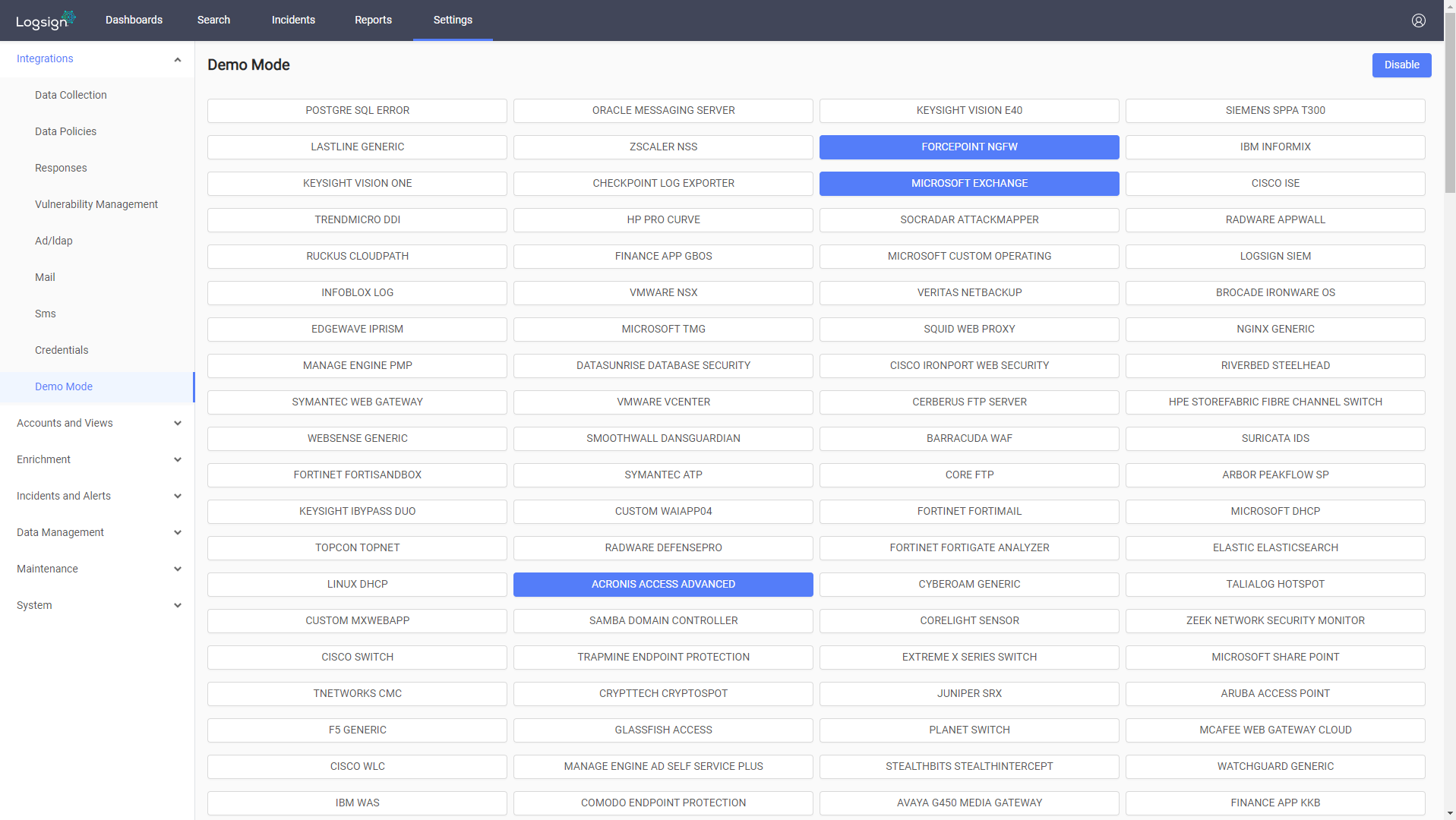Select CISCO IRONPORT WEB SECURITY source
Viewport: 1456px width, 820px height.
coord(969,366)
